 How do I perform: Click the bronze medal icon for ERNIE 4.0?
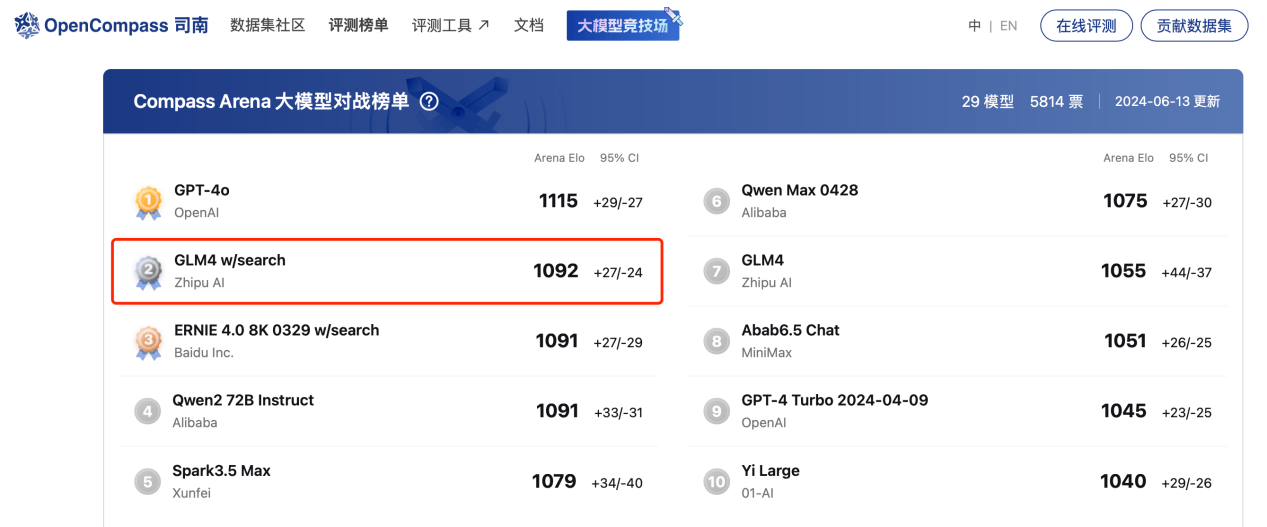click(x=148, y=342)
